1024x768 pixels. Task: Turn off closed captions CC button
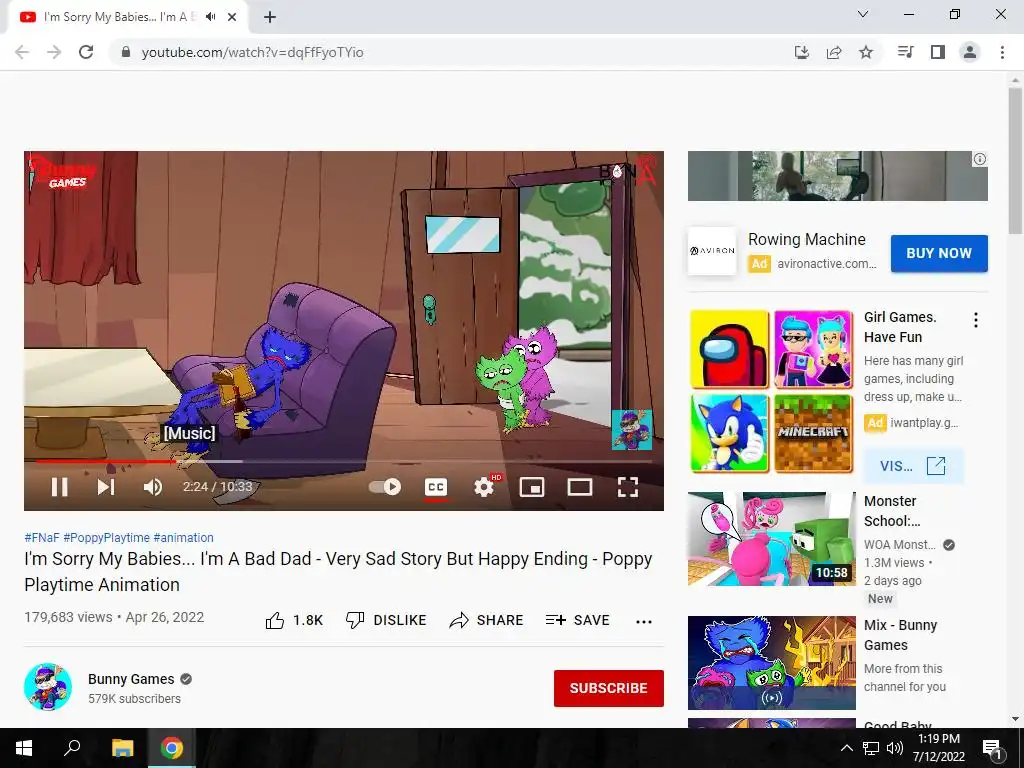tap(436, 487)
